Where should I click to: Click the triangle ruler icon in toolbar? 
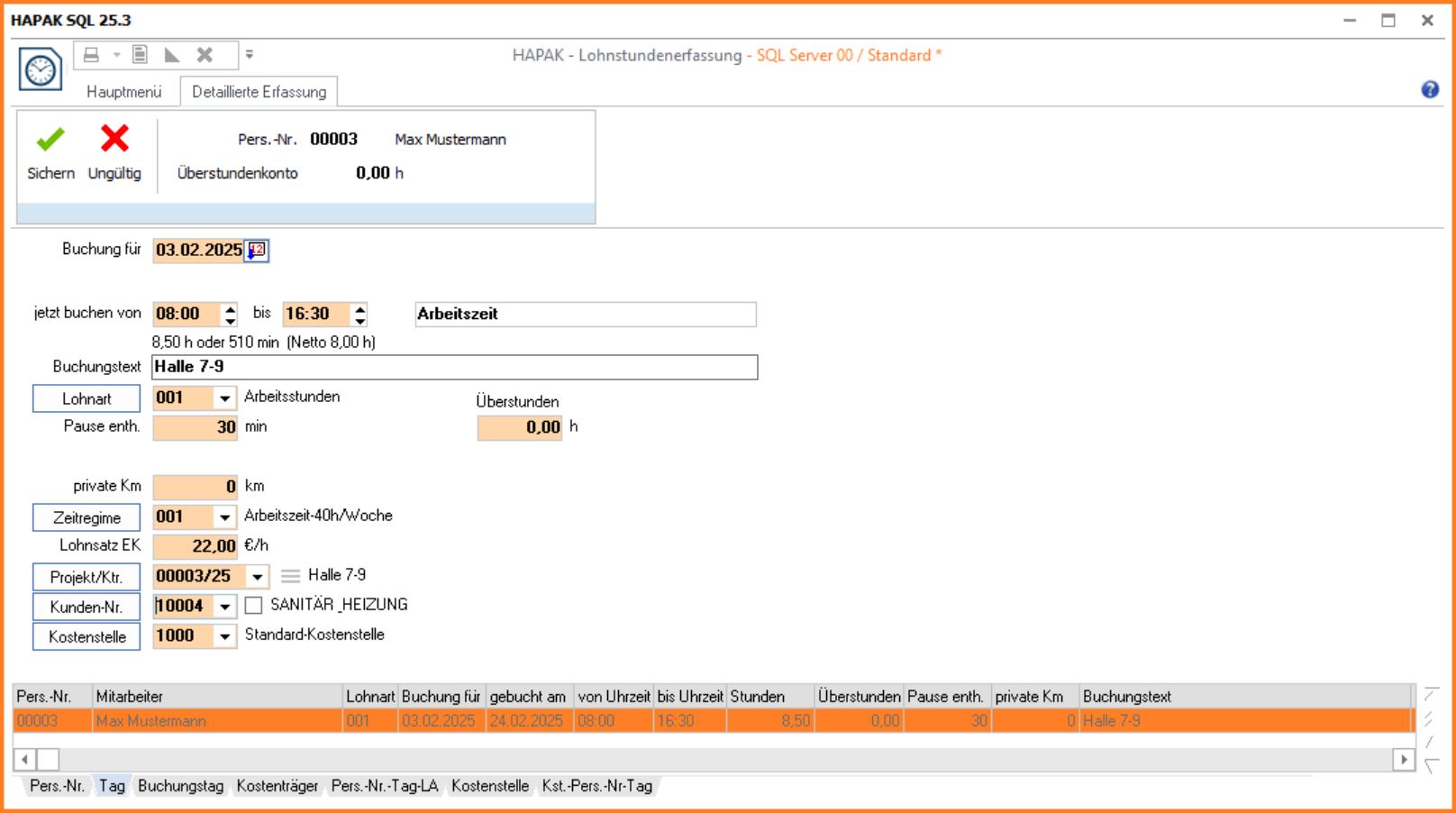(172, 55)
